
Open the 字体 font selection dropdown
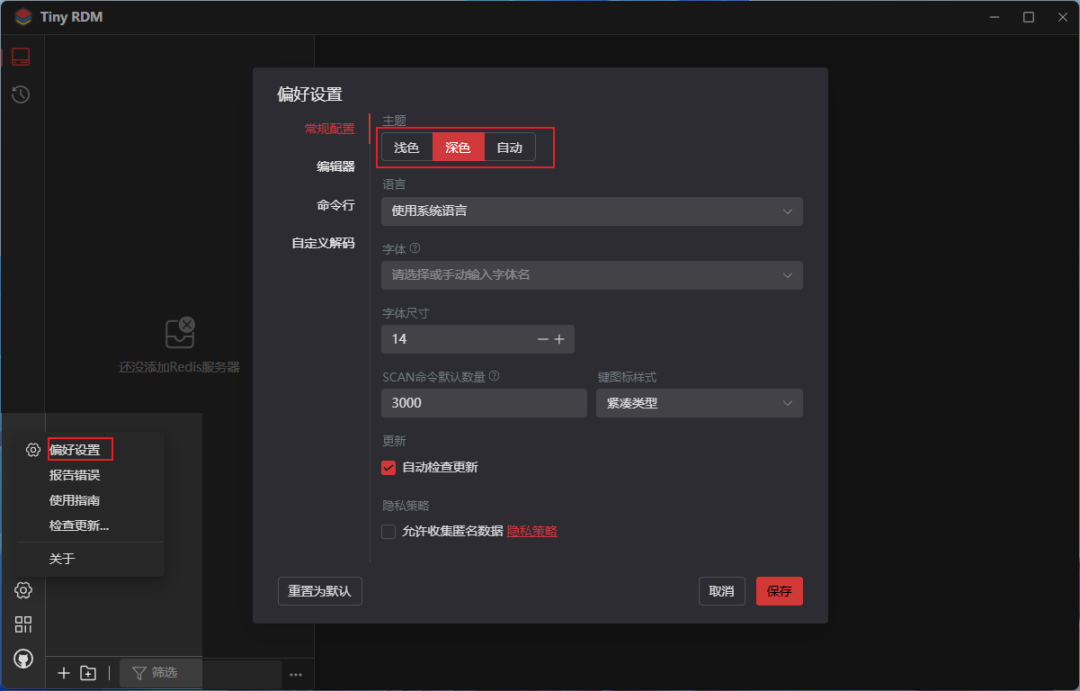point(592,275)
